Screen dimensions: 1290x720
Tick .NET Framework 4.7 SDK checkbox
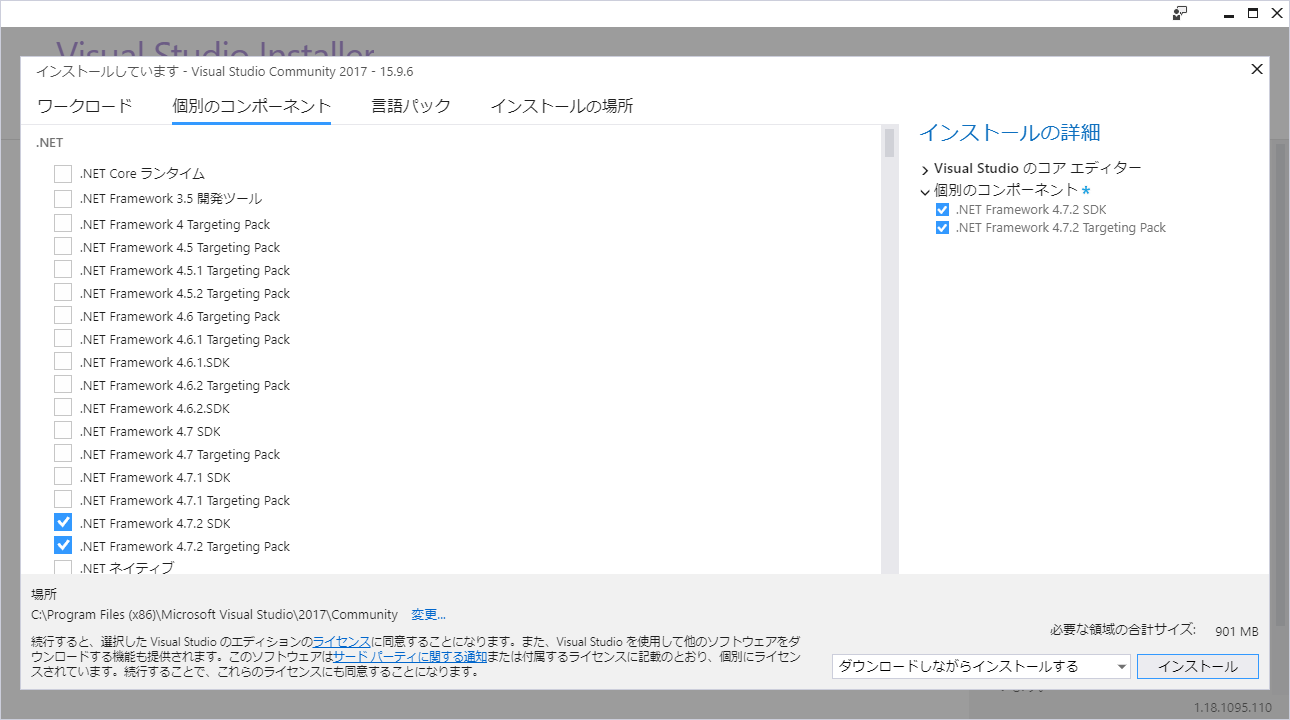63,431
